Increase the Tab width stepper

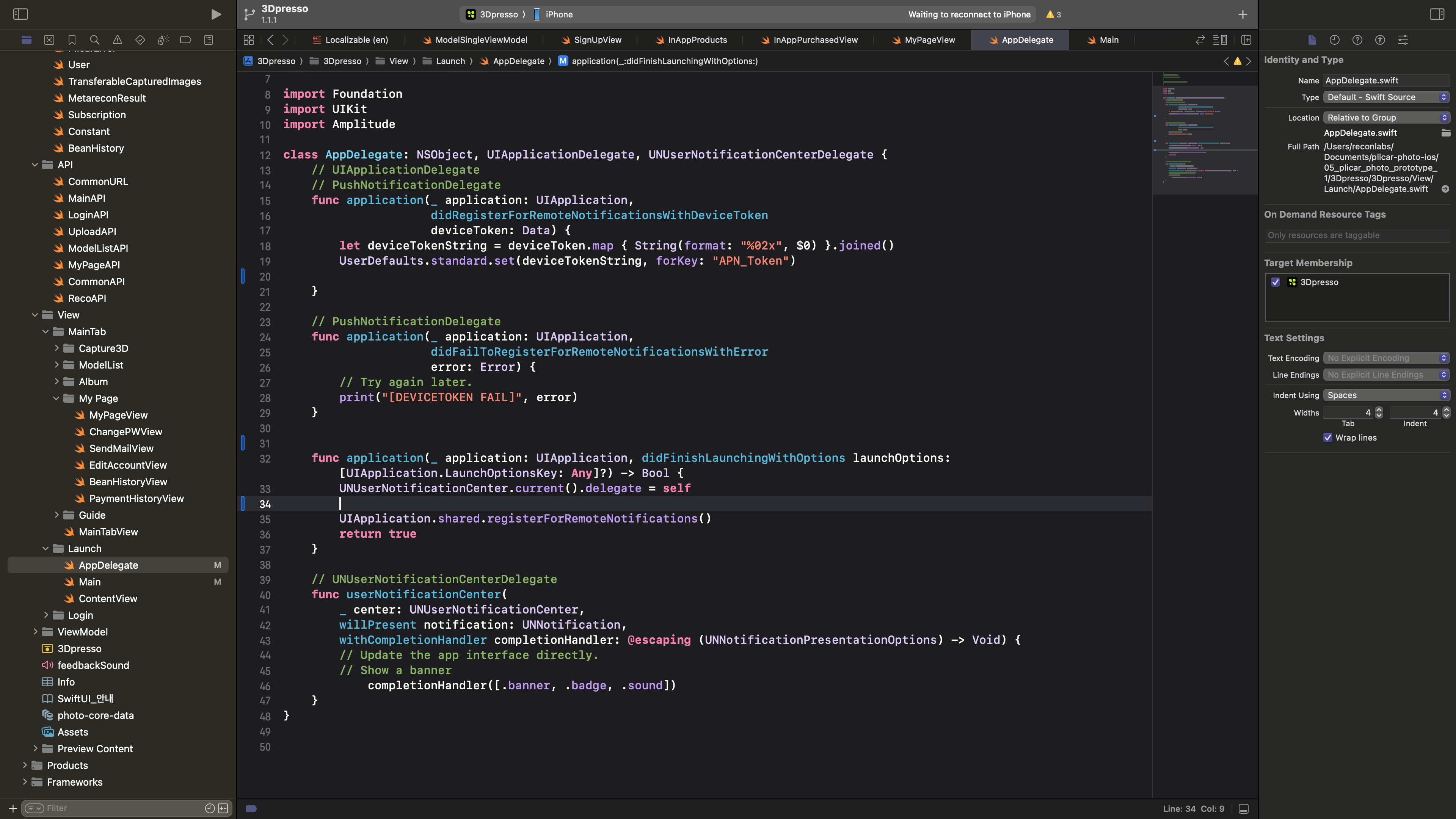1379,409
